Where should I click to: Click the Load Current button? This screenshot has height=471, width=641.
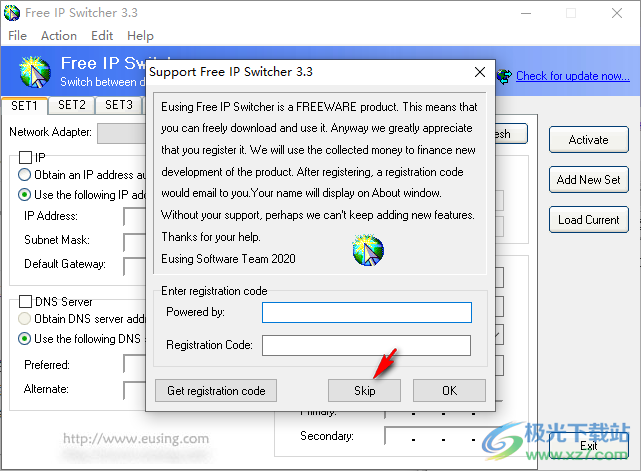(x=589, y=220)
